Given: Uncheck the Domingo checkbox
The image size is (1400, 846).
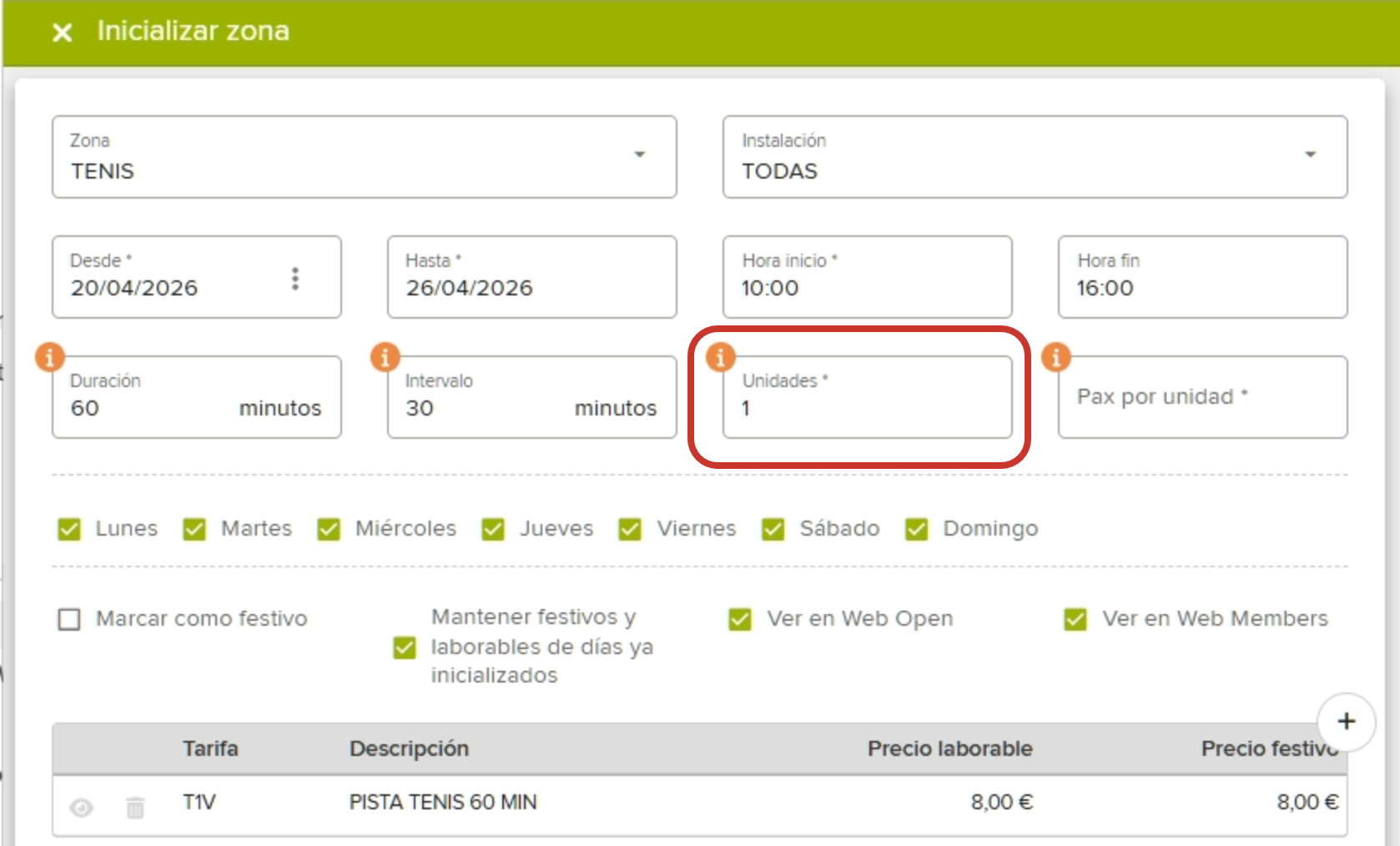Looking at the screenshot, I should coord(917,529).
